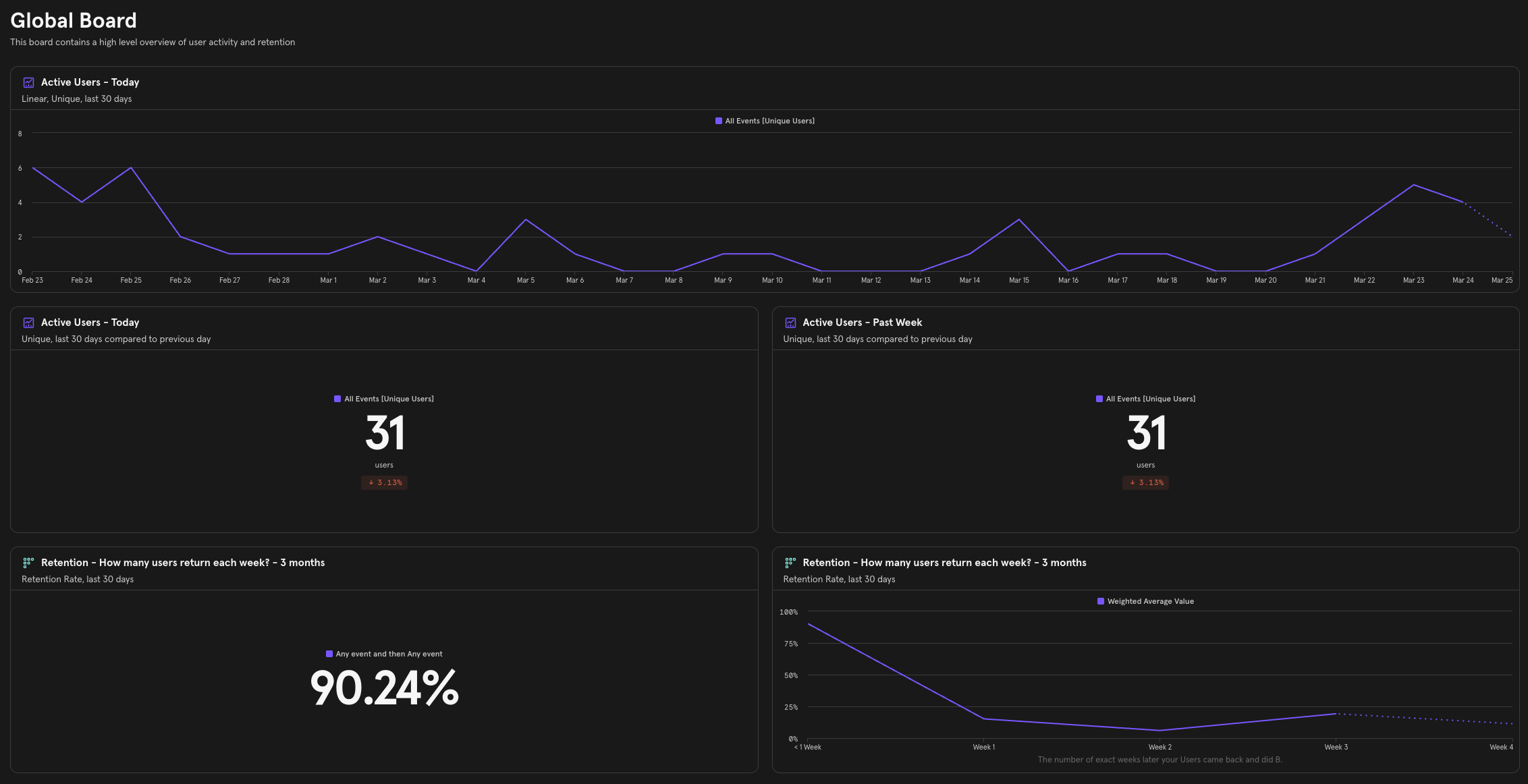
Task: Toggle the "All Events [Unique Users]" series in Today card
Action: pyautogui.click(x=384, y=399)
